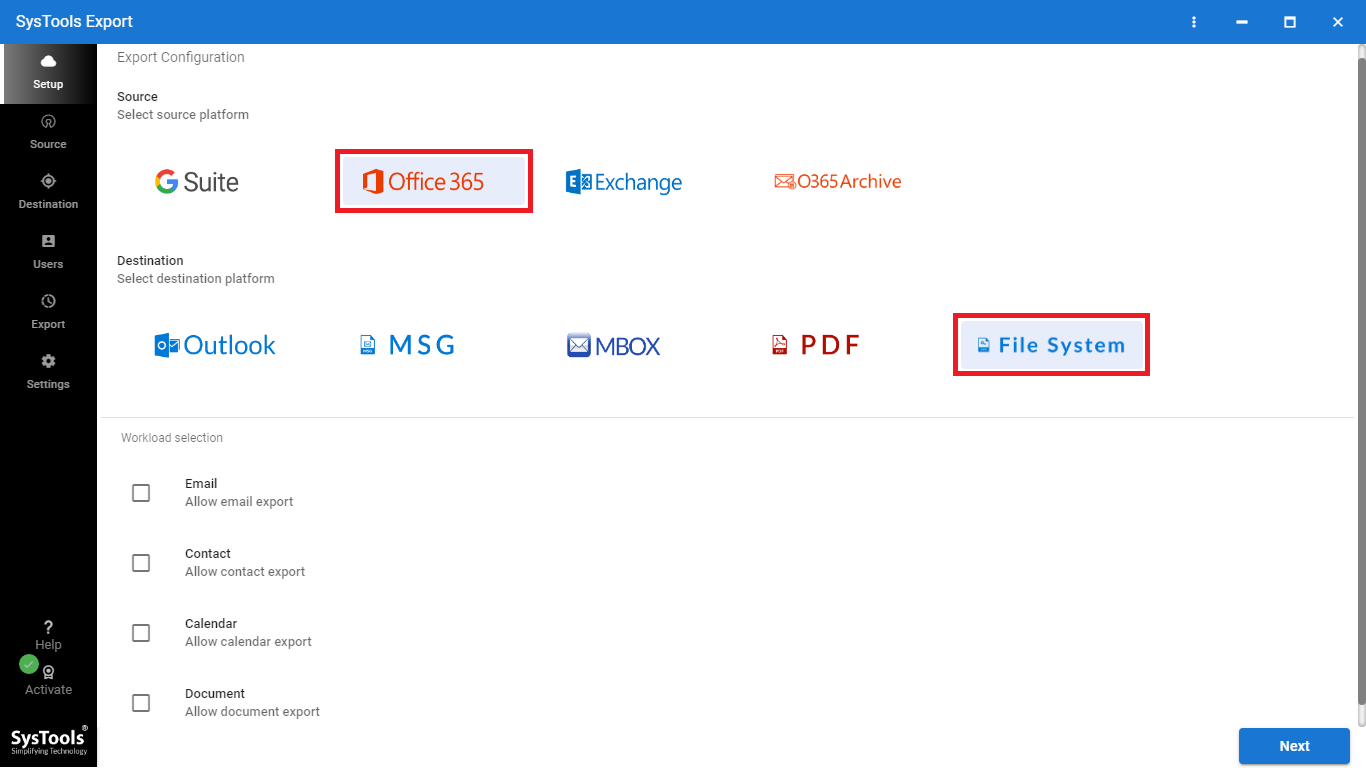Go to the Export sidebar step
Screen dimensions: 1366x768
click(48, 312)
